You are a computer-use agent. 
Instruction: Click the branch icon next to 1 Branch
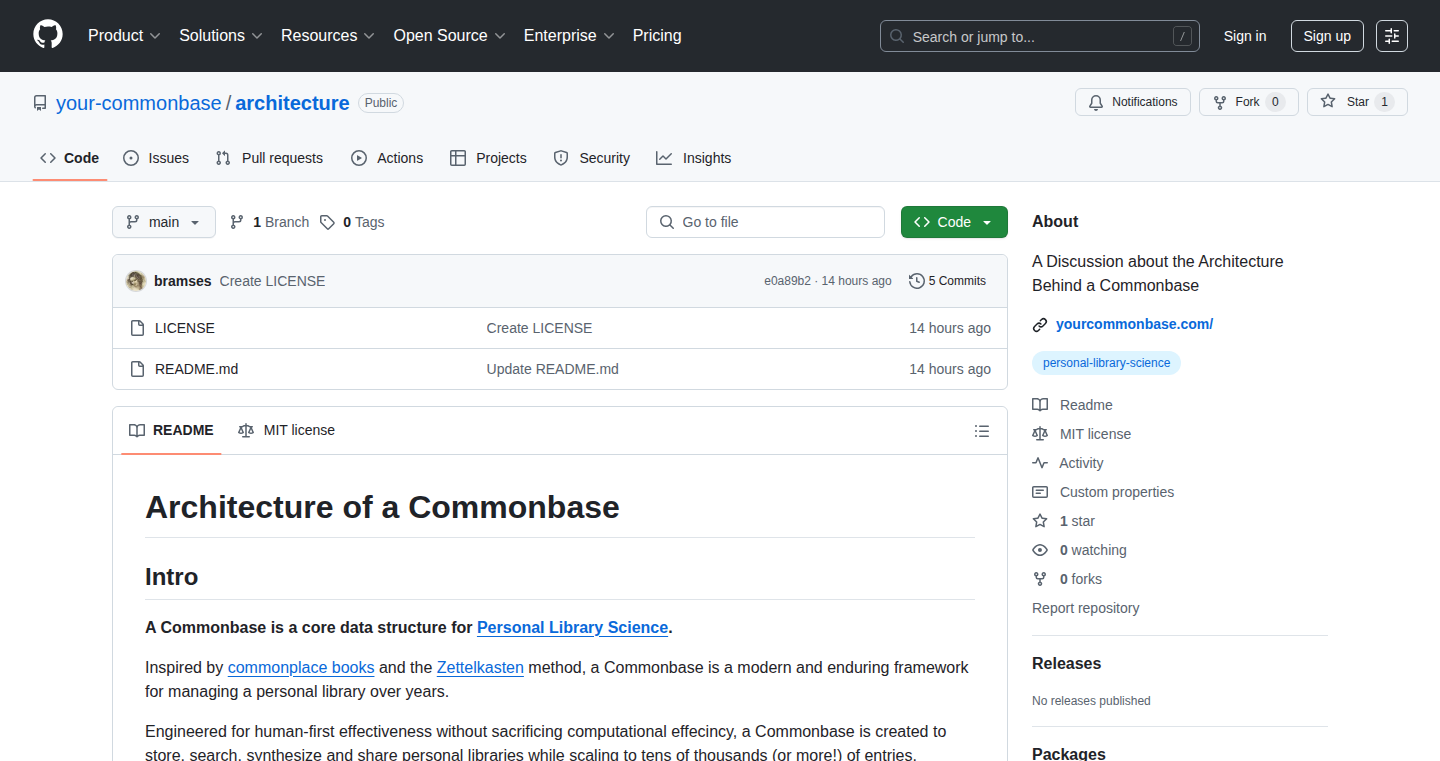point(237,222)
